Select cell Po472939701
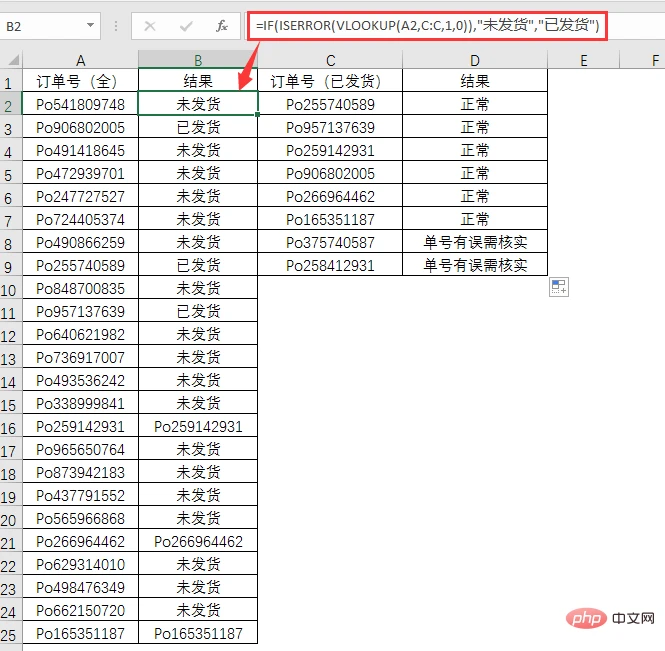 click(x=81, y=173)
